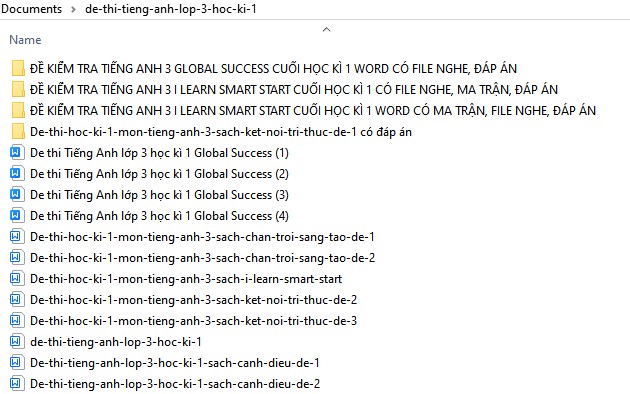The width and height of the screenshot is (630, 394).
Task: Select file De thi Tiếng Anh lớp 3 Global Success (1)
Action: point(159,153)
